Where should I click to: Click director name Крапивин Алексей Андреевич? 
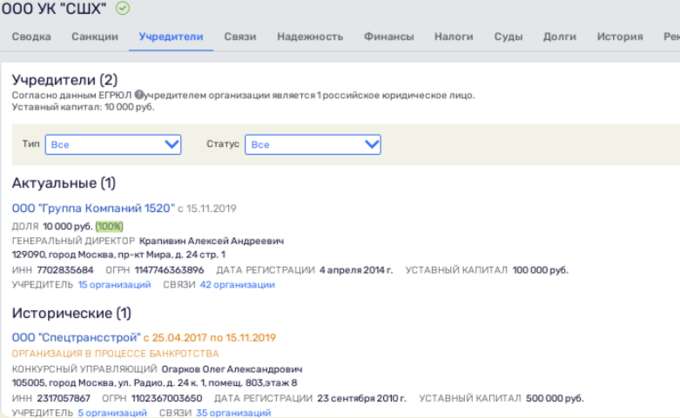[x=212, y=241]
